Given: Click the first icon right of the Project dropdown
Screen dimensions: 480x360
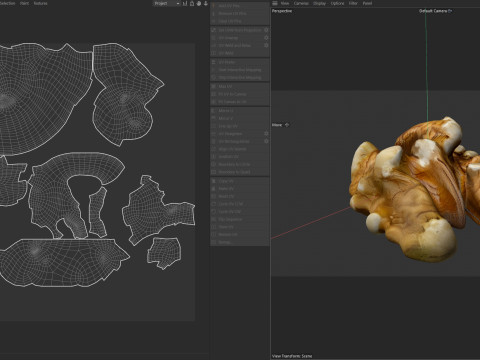Looking at the screenshot, I should [x=185, y=3].
